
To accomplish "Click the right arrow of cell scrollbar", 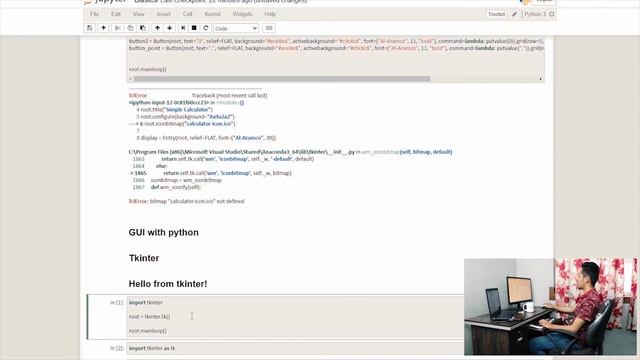I will [x=541, y=79].
